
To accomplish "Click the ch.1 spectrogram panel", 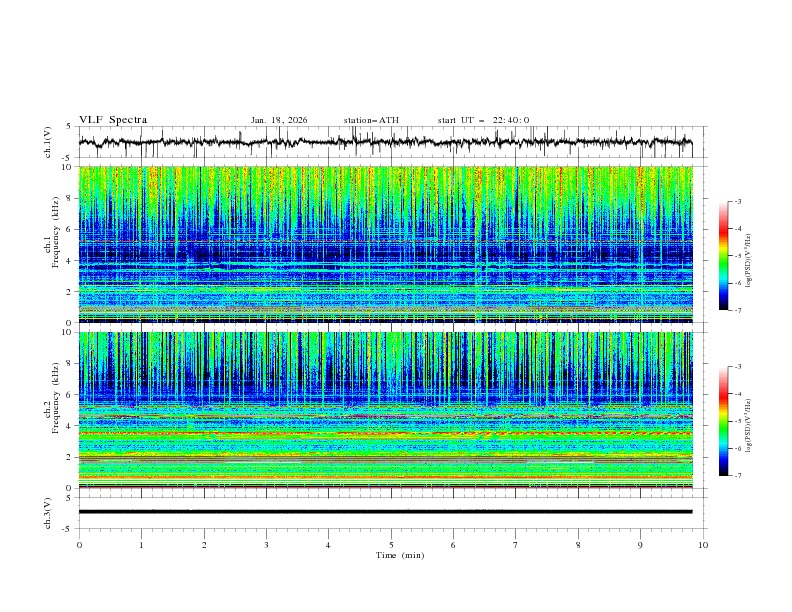I will point(386,244).
